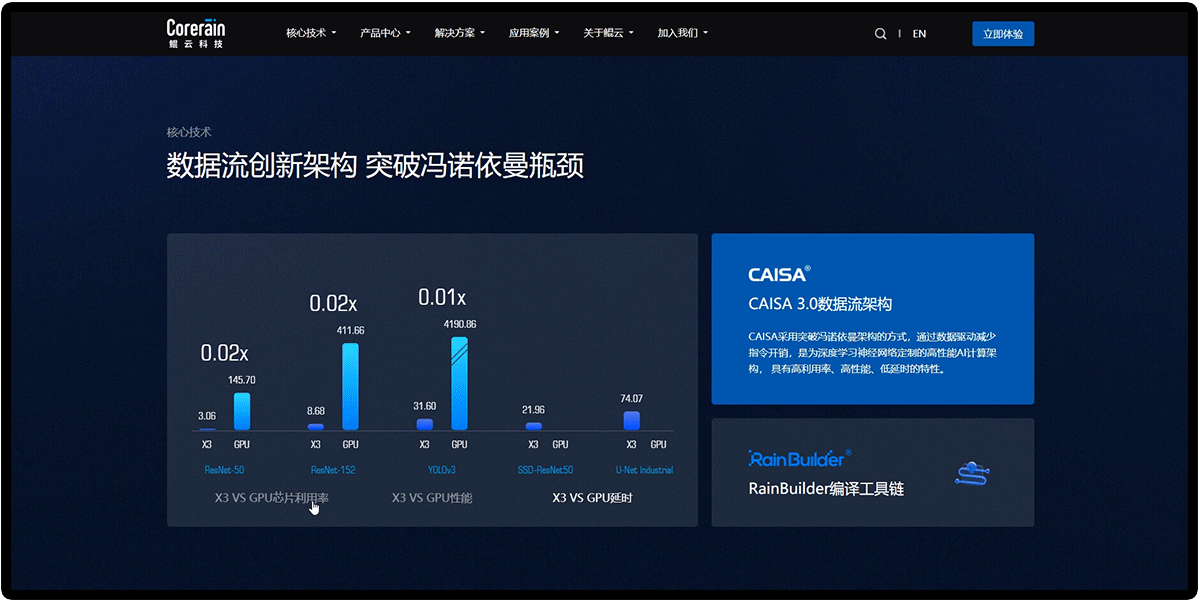
Task: Switch language to EN
Action: pyautogui.click(x=919, y=34)
